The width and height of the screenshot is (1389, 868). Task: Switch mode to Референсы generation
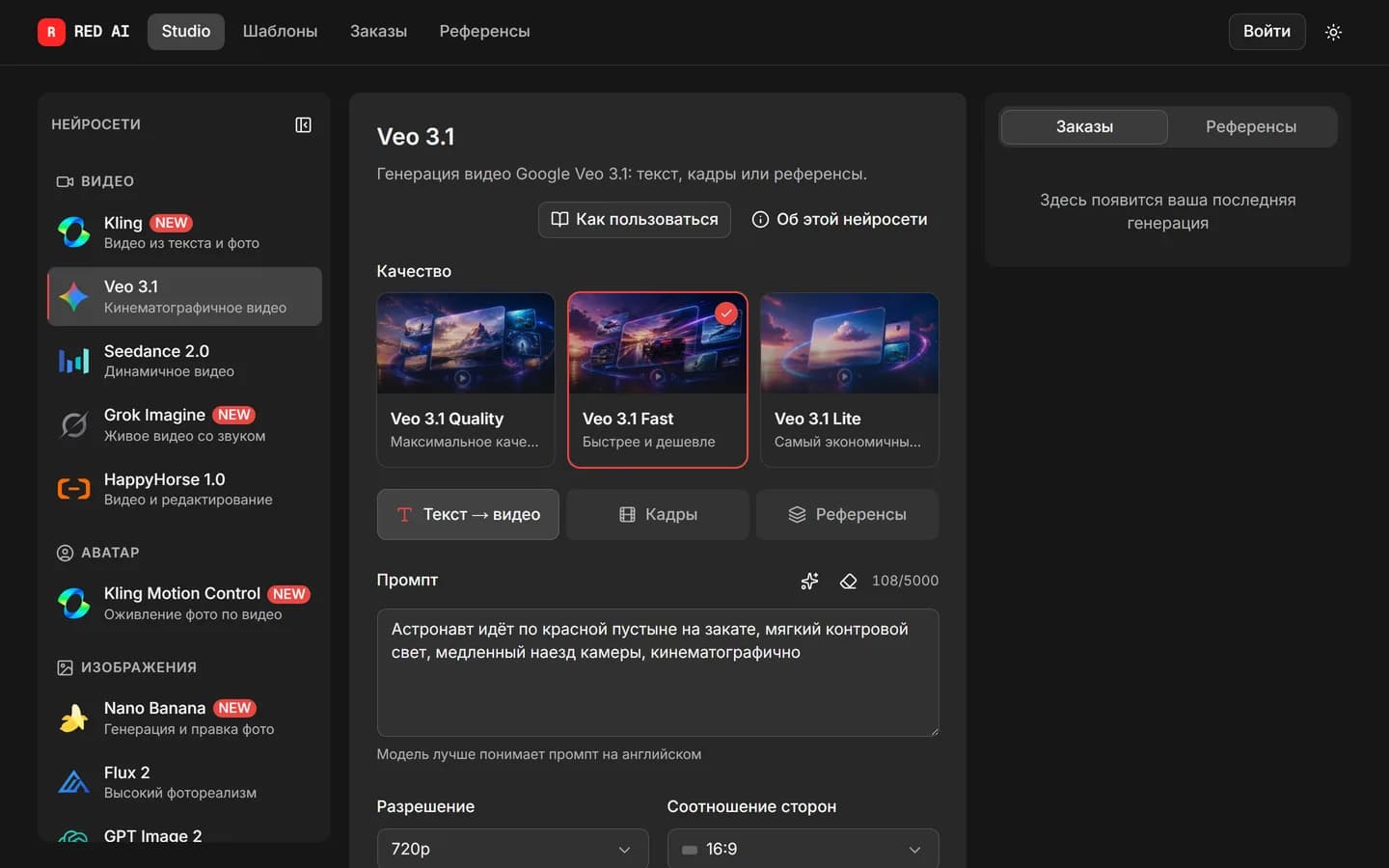848,514
